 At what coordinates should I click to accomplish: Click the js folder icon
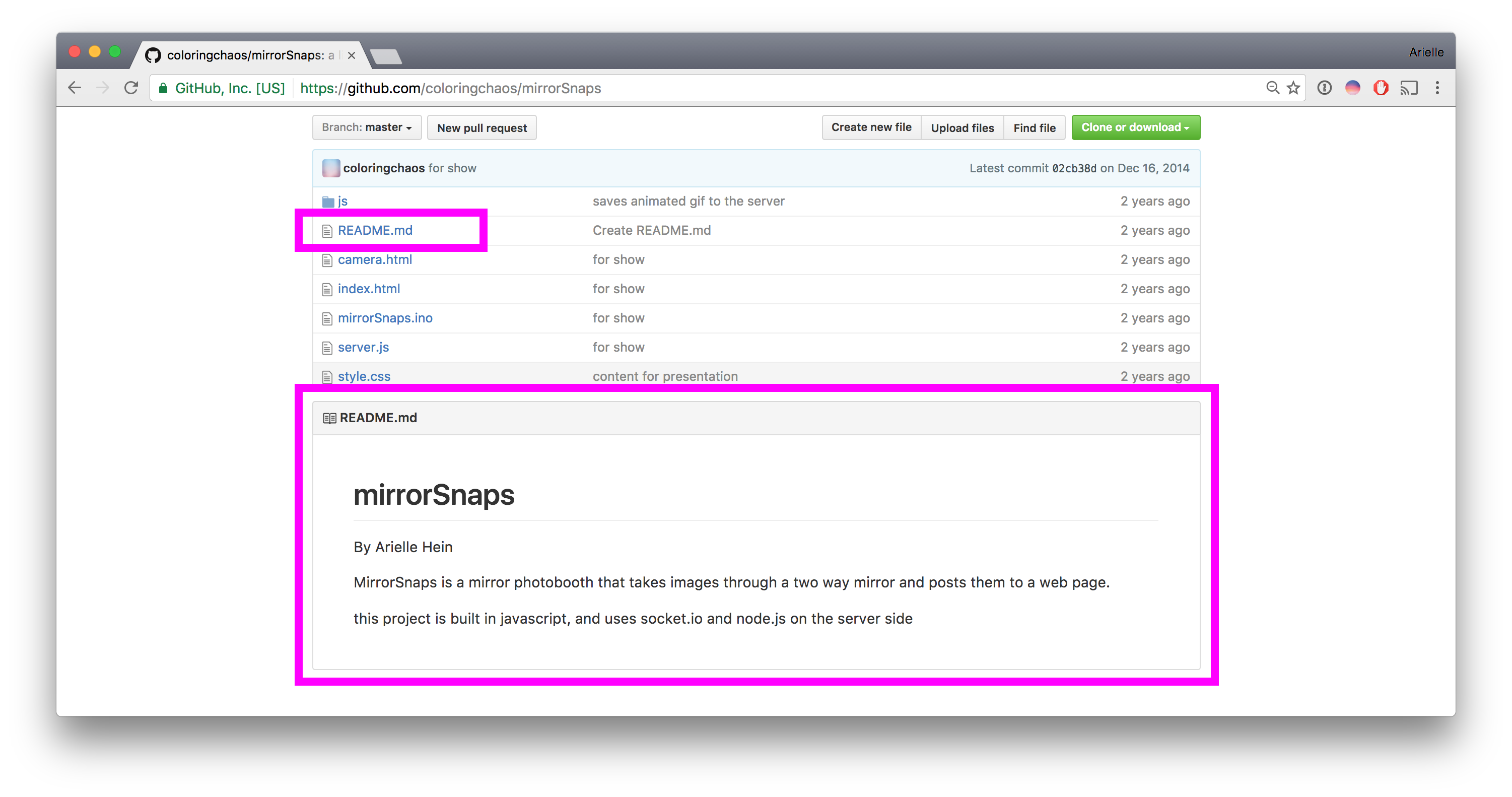(x=328, y=202)
